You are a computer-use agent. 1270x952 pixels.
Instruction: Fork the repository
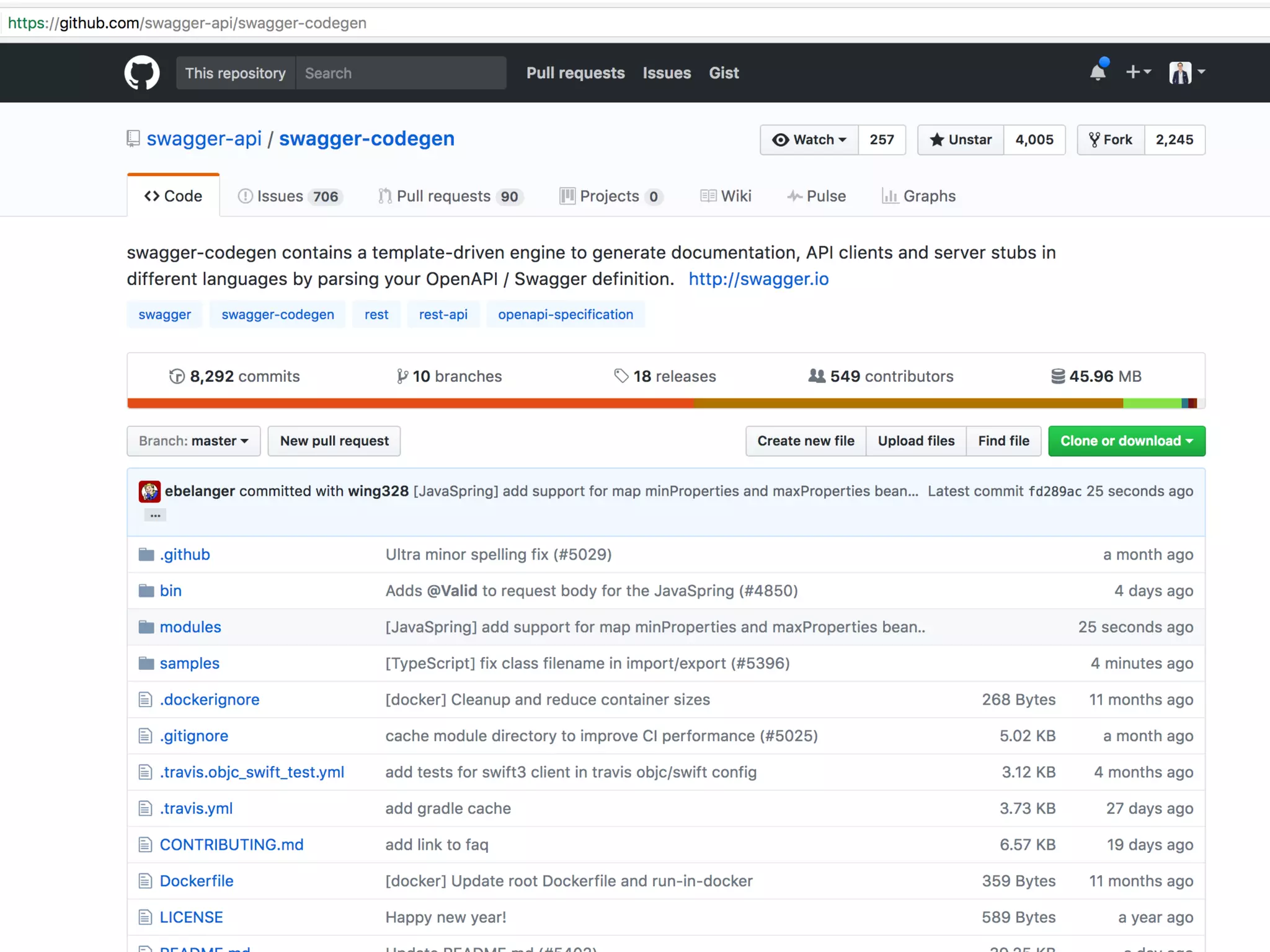[x=1111, y=140]
